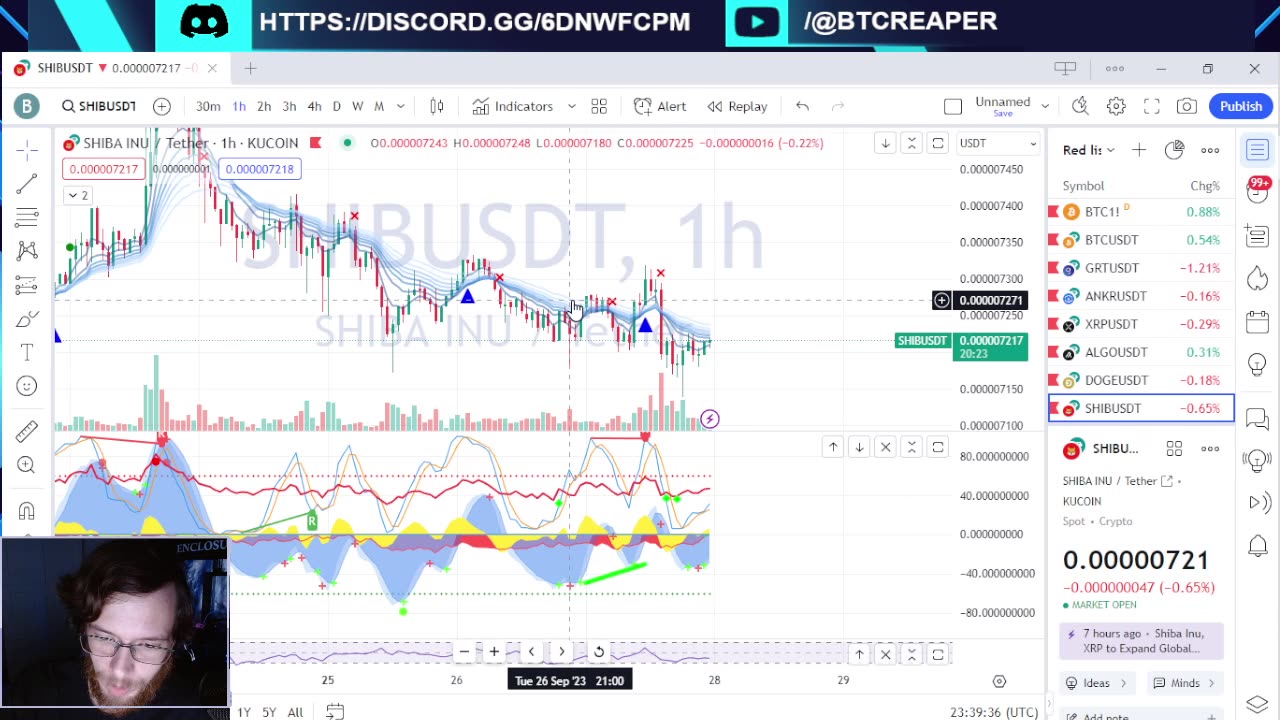This screenshot has height=720, width=1280.
Task: Open the notifications bell icon
Action: [1258, 546]
